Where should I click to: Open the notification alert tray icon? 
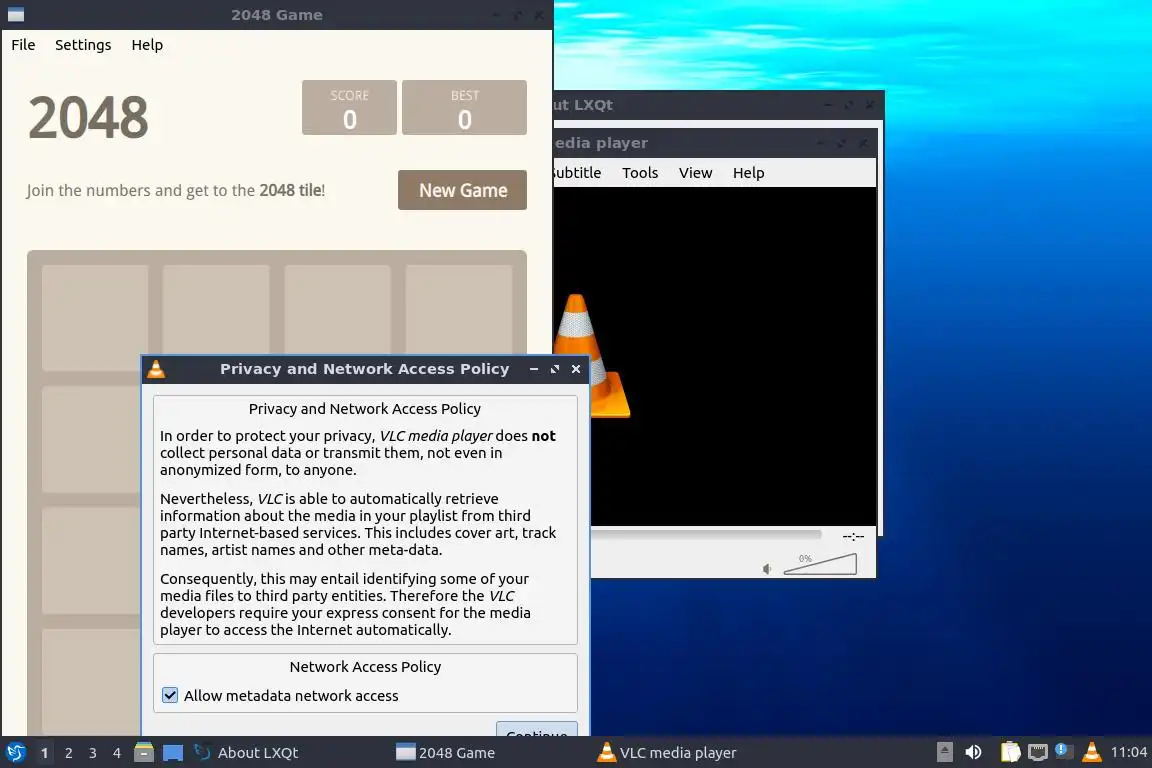tap(1063, 751)
